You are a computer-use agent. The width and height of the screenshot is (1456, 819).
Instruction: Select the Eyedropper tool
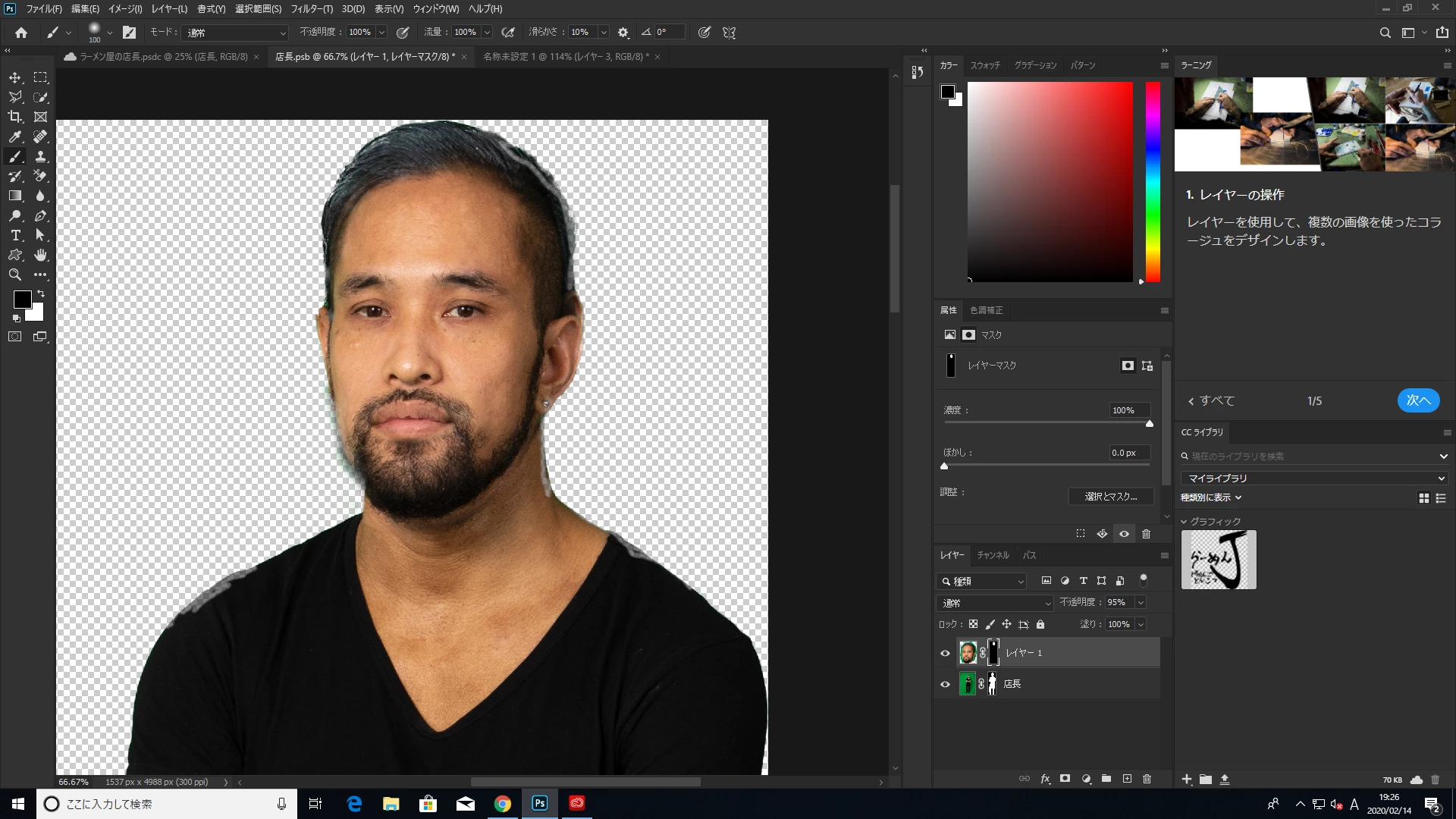[15, 136]
